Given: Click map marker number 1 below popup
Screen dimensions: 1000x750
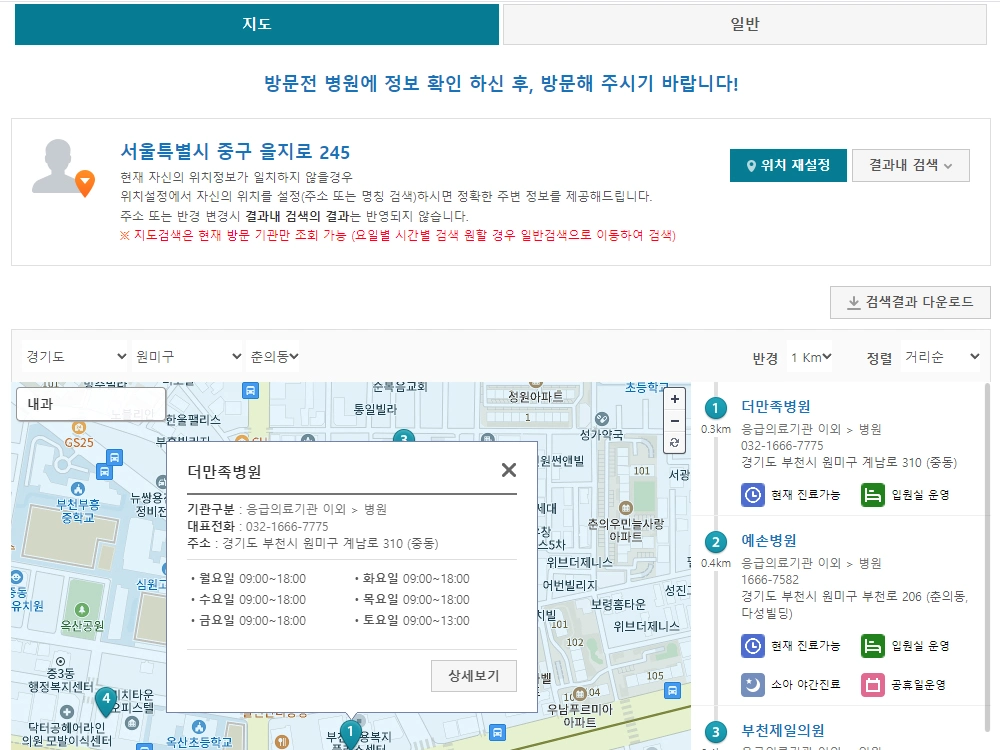Looking at the screenshot, I should (x=350, y=733).
